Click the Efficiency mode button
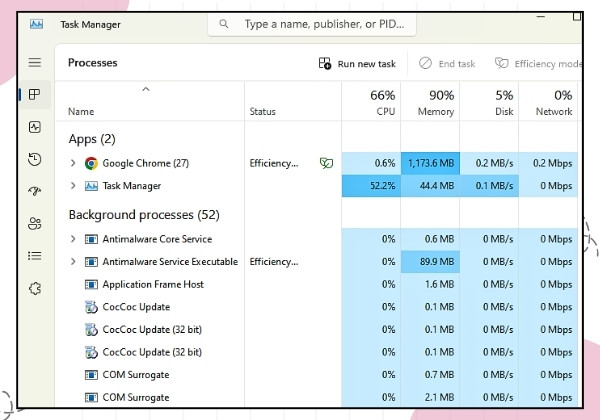The height and width of the screenshot is (420, 600). point(538,63)
